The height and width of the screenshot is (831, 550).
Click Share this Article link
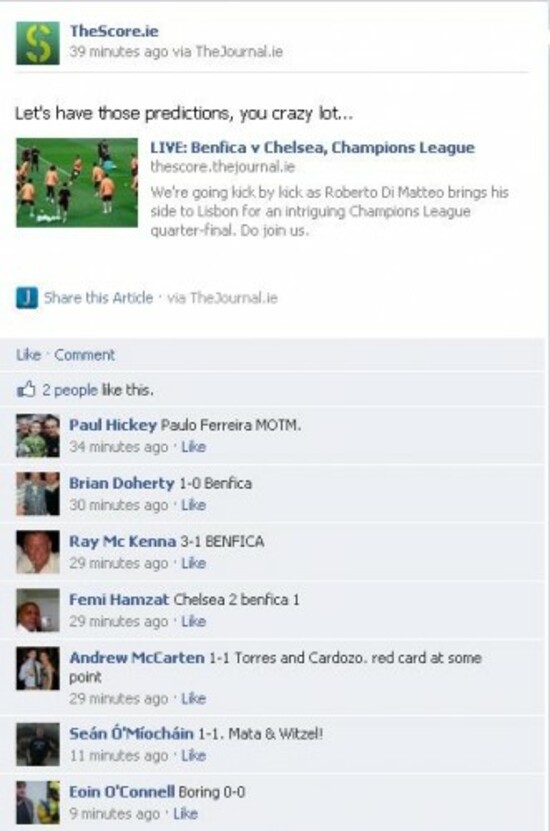pyautogui.click(x=99, y=298)
